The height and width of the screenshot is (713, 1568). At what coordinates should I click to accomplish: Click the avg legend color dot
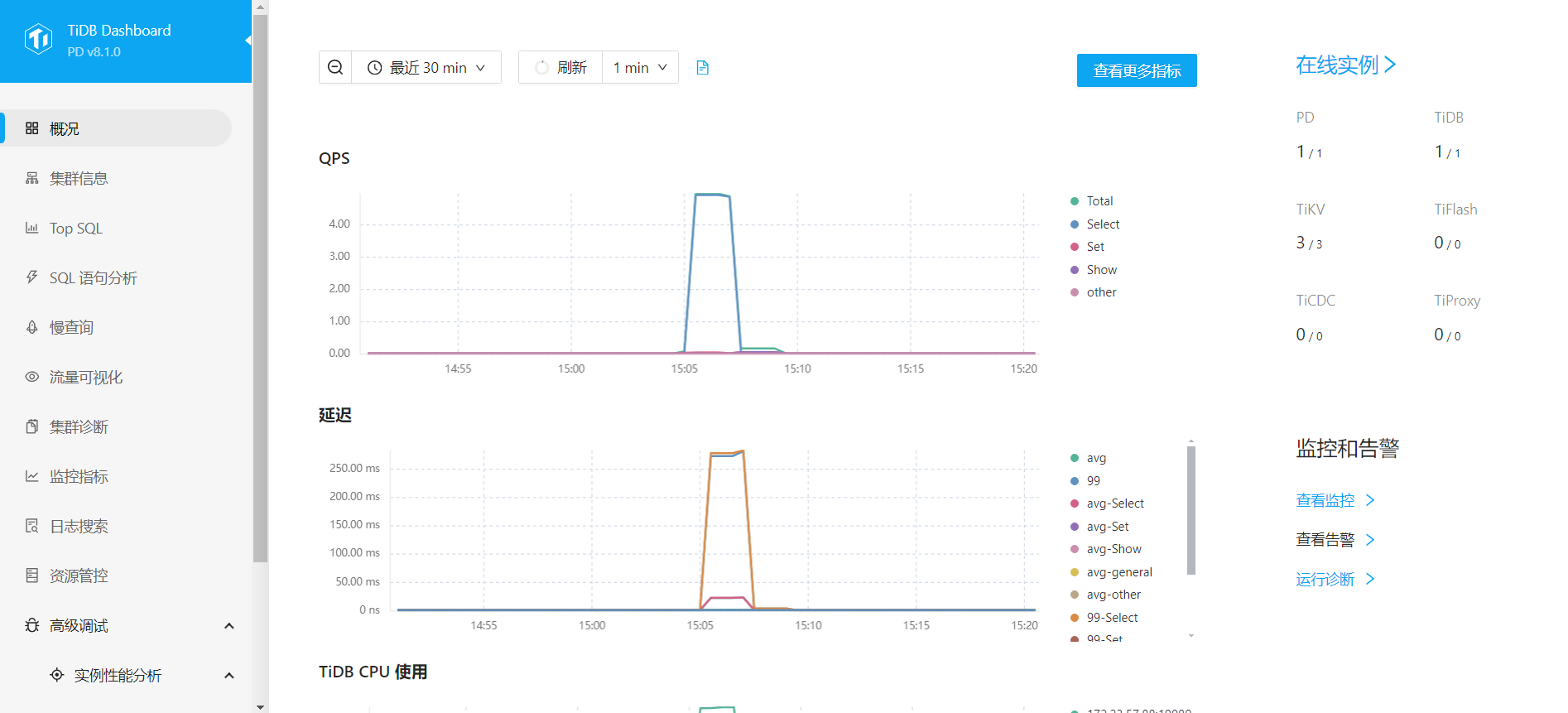coord(1075,458)
